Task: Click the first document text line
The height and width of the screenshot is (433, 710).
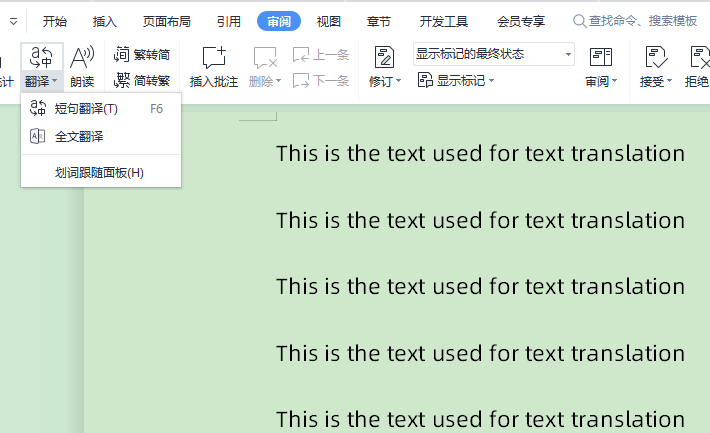Action: click(x=480, y=153)
